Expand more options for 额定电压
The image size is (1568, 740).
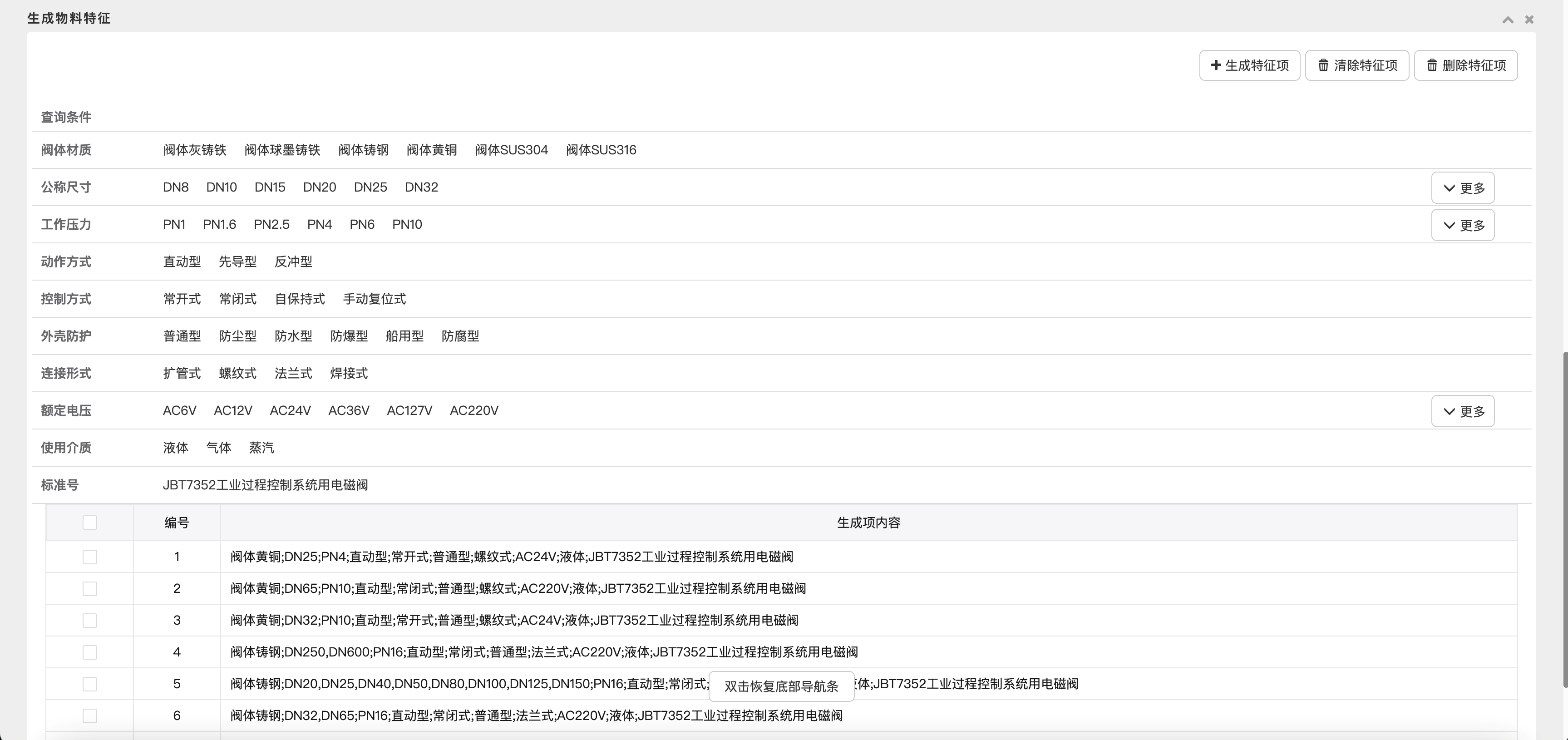[x=1463, y=411]
